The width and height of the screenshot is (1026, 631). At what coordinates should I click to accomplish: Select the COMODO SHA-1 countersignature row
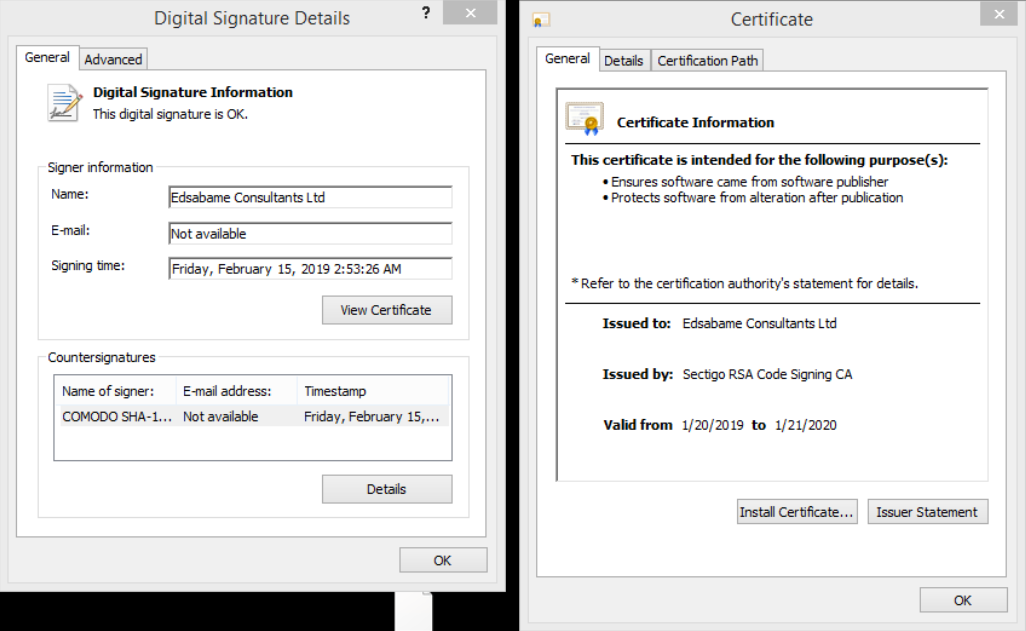250,417
